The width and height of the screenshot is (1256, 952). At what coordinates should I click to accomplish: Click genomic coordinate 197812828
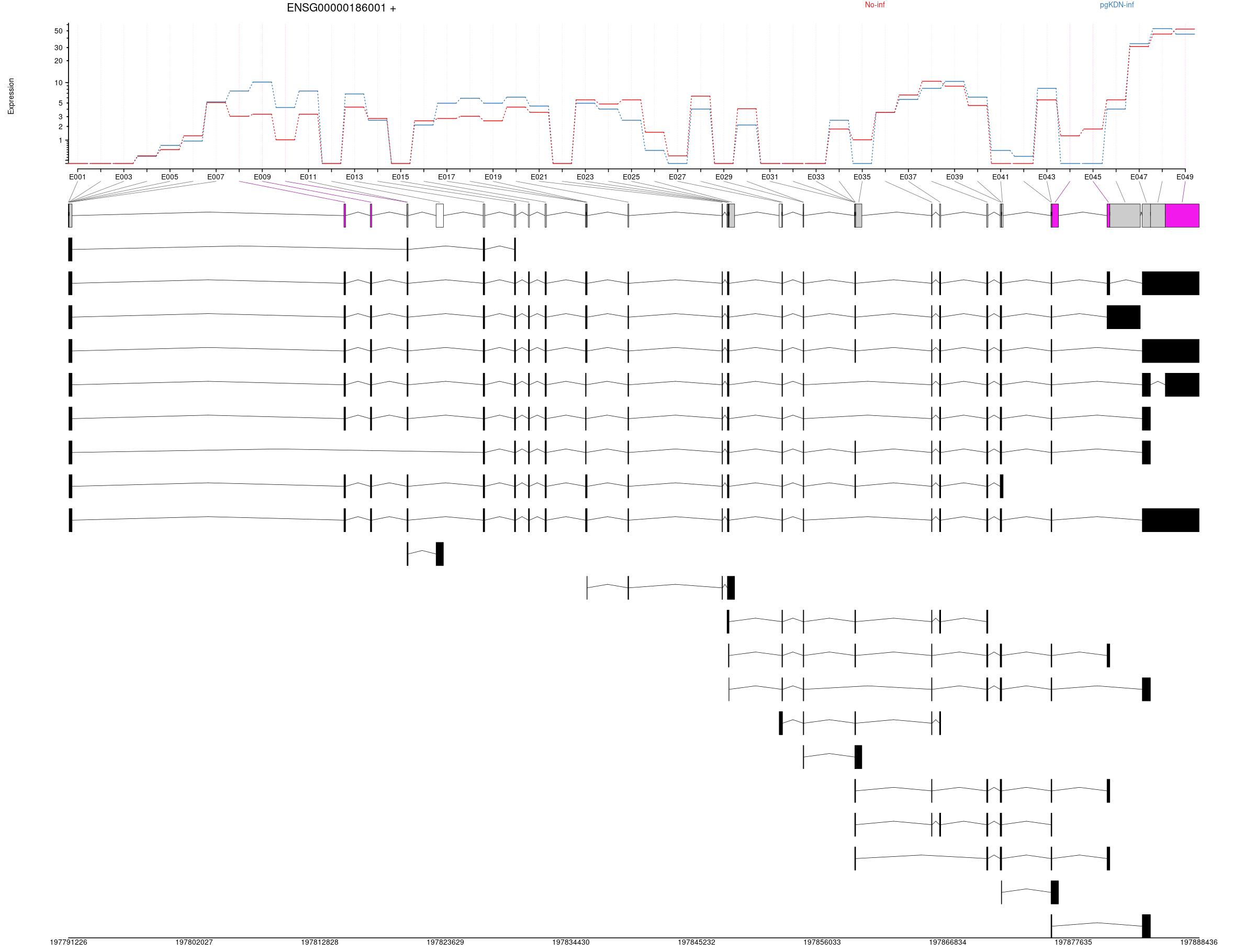(x=320, y=942)
